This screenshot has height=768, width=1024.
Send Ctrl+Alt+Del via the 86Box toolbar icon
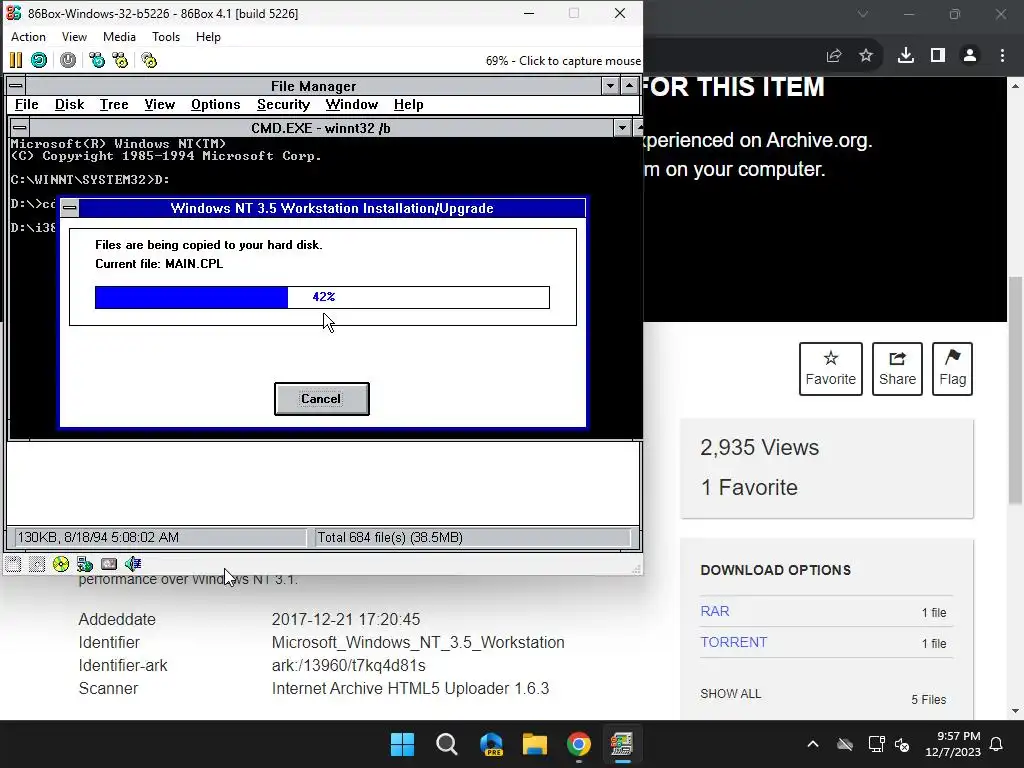97,61
